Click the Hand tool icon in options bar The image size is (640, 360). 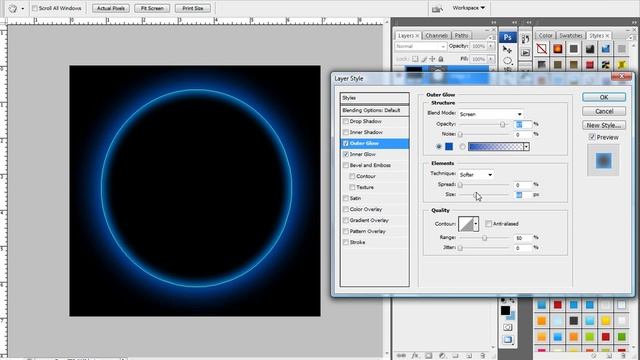[13, 8]
